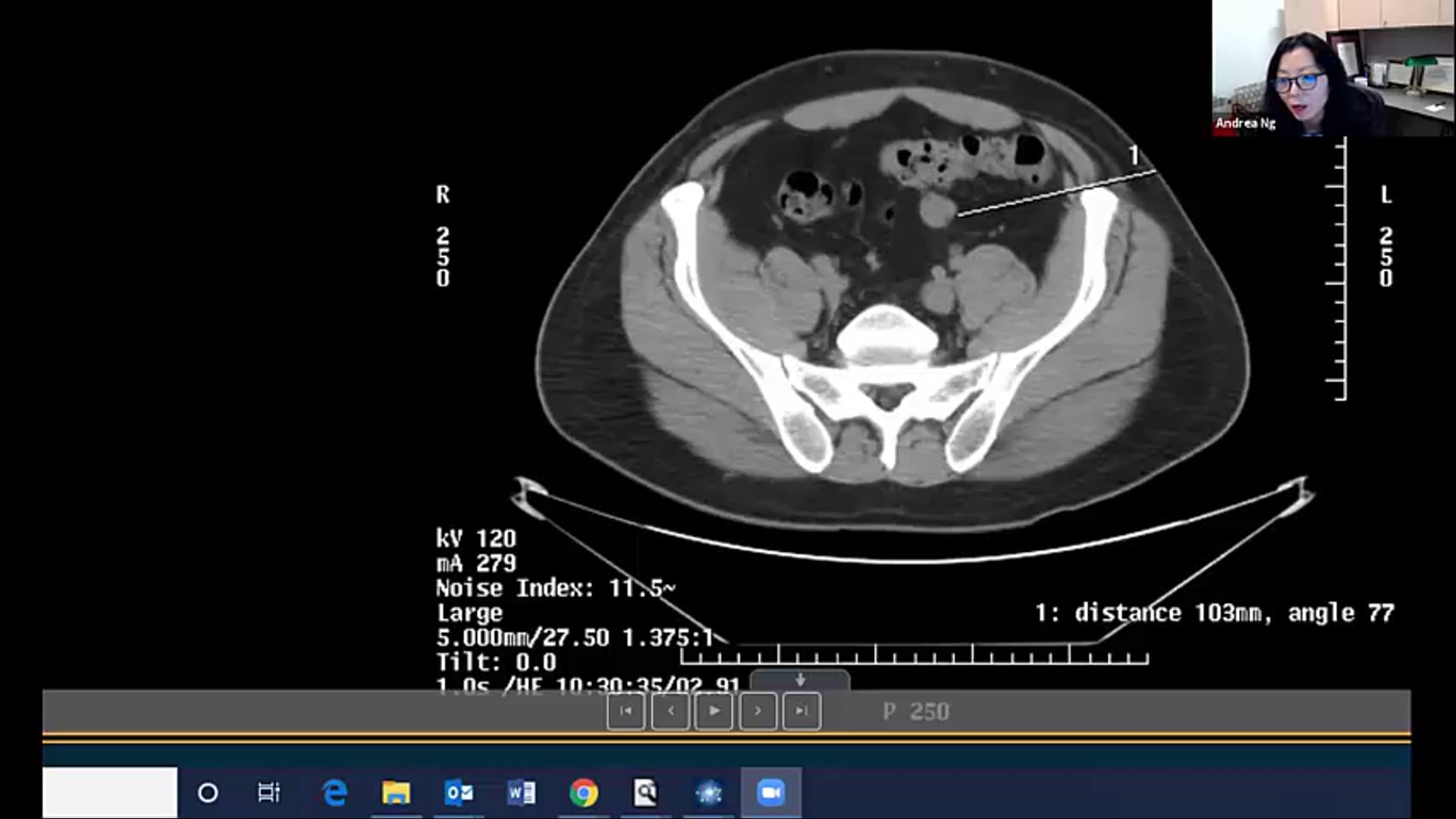
Task: Click the distance 103mm annotation text
Action: coord(1213,611)
